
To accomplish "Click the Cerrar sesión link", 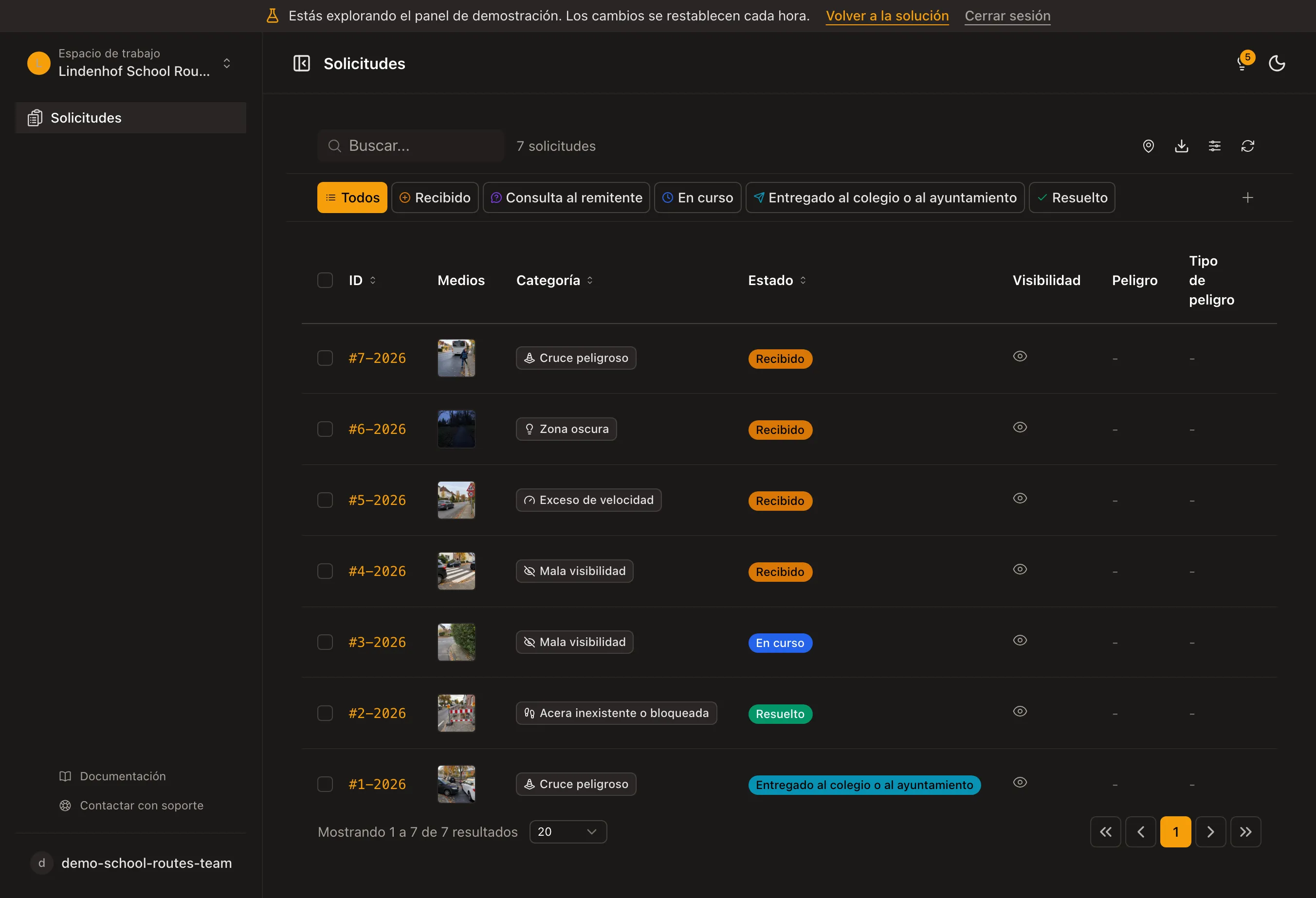I will [x=1007, y=16].
